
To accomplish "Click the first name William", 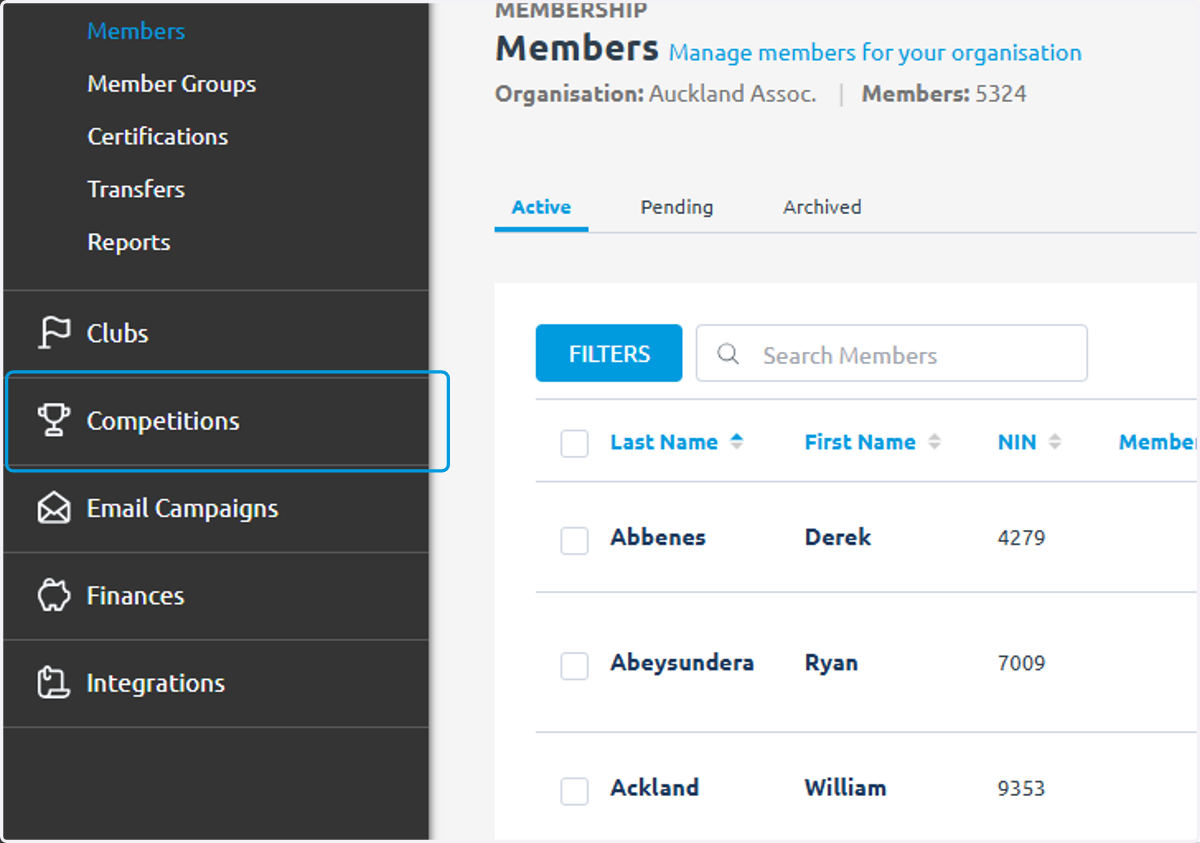I will click(845, 788).
